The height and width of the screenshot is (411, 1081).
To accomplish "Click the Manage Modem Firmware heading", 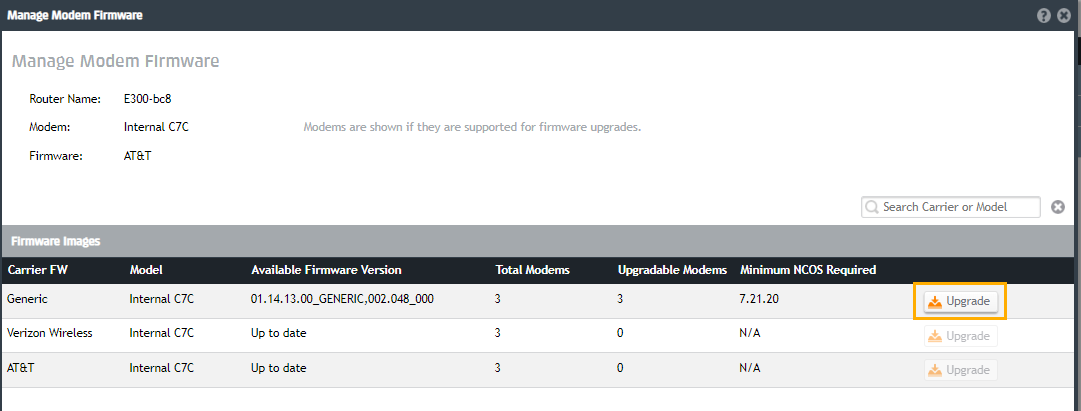I will coord(116,61).
